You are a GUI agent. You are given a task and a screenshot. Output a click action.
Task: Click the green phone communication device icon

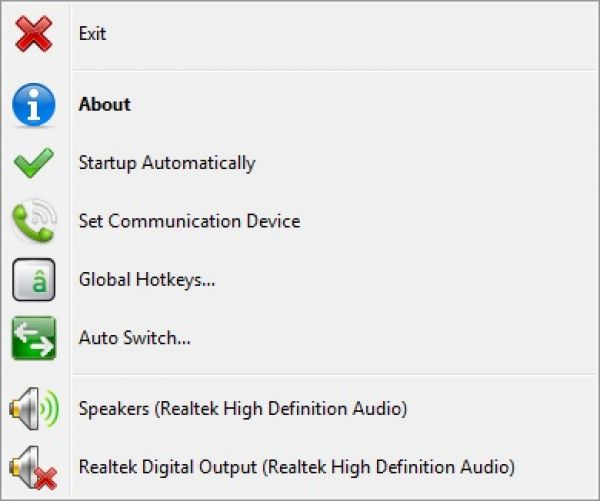[34, 222]
